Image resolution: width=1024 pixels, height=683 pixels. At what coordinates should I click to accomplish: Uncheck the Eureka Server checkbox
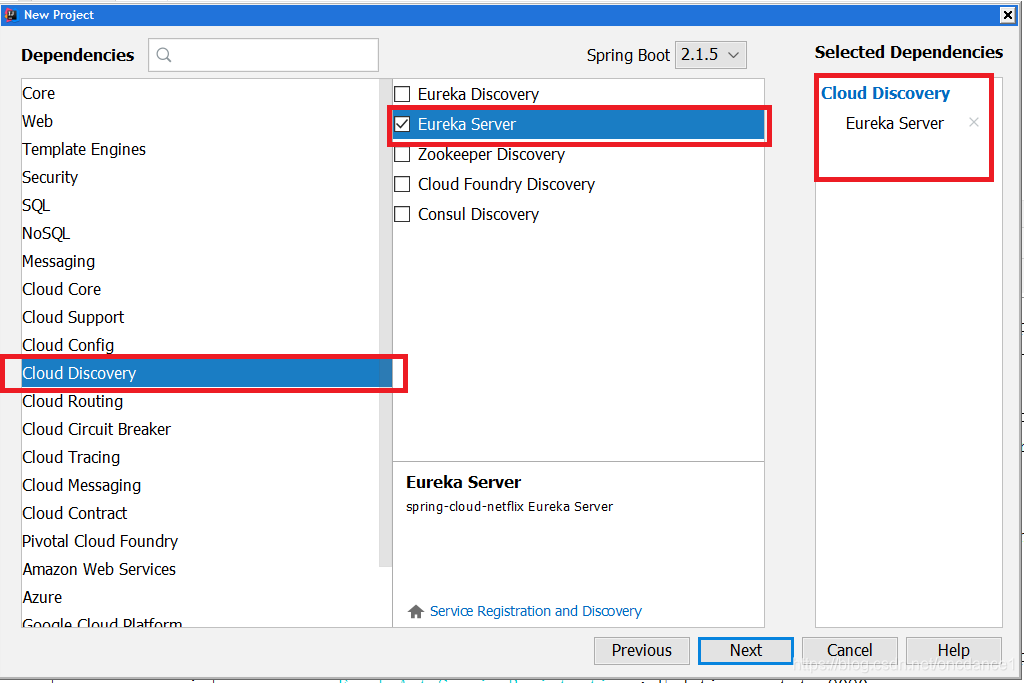click(402, 124)
